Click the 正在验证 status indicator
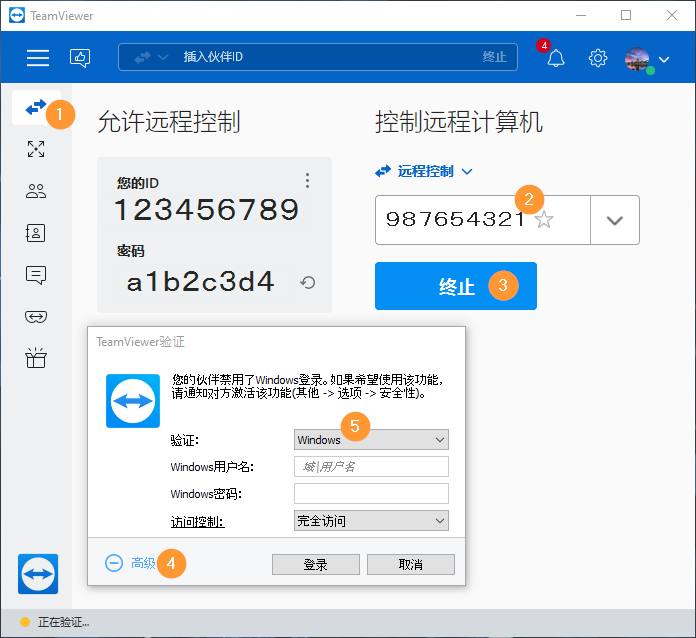 pyautogui.click(x=55, y=622)
